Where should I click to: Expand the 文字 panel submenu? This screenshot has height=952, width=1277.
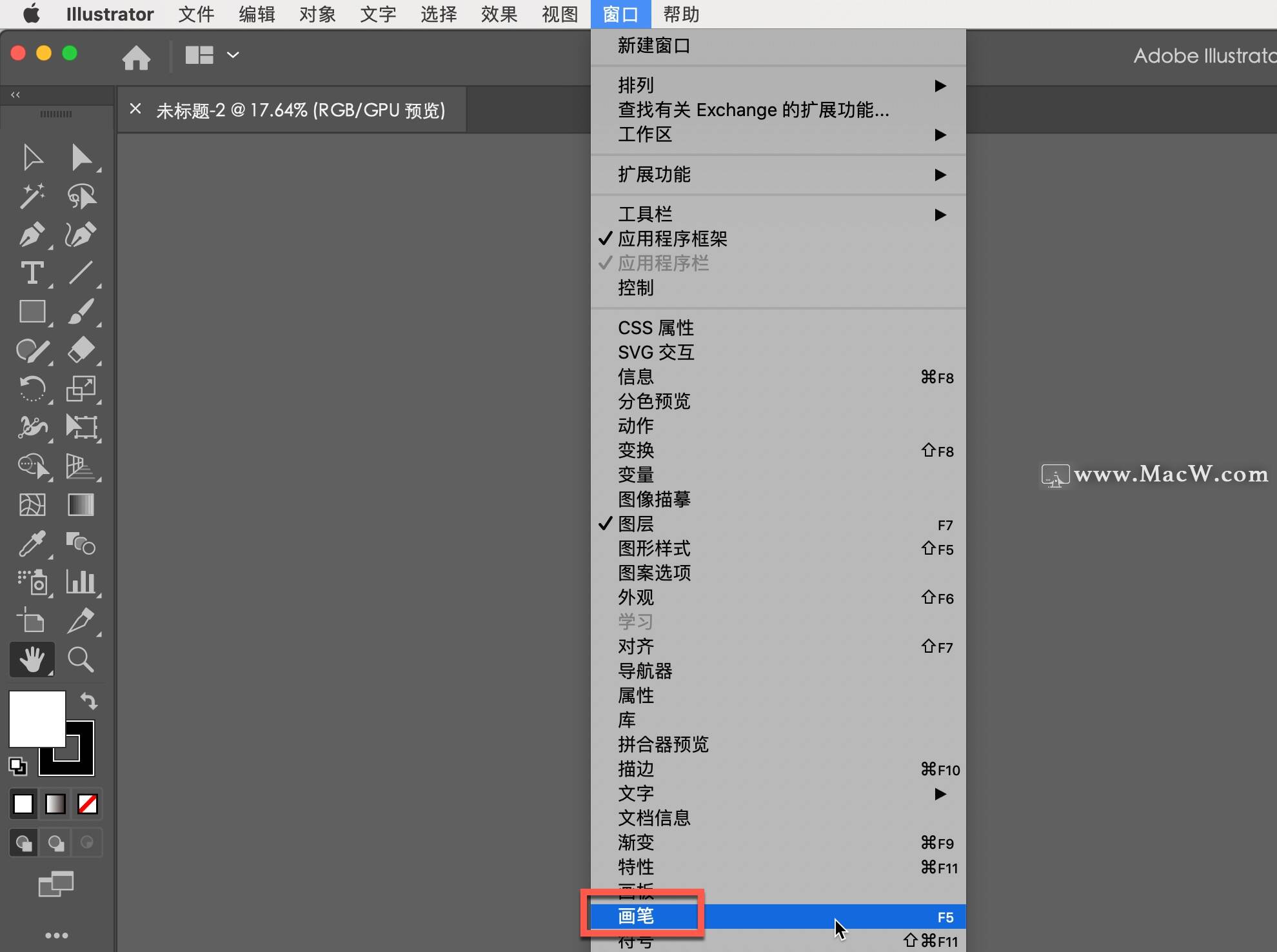coord(778,794)
